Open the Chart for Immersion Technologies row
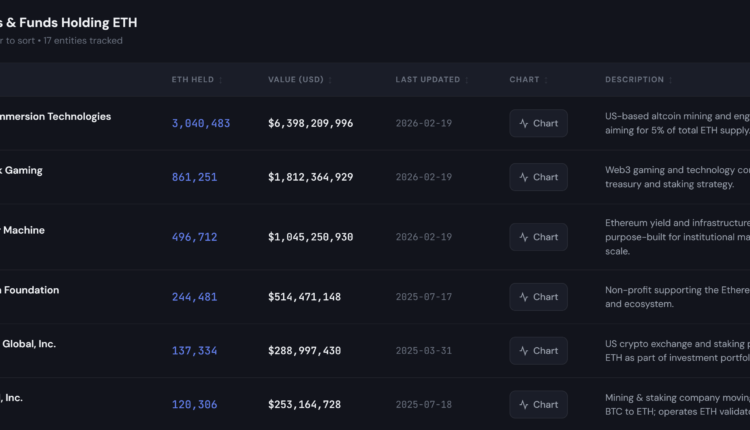The height and width of the screenshot is (430, 750). (538, 123)
